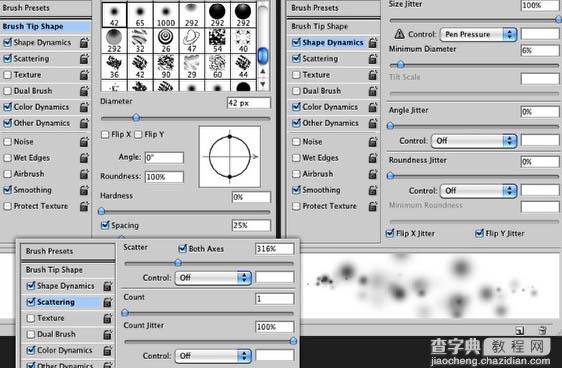Click the Angle input field
562x368 pixels.
tap(164, 158)
